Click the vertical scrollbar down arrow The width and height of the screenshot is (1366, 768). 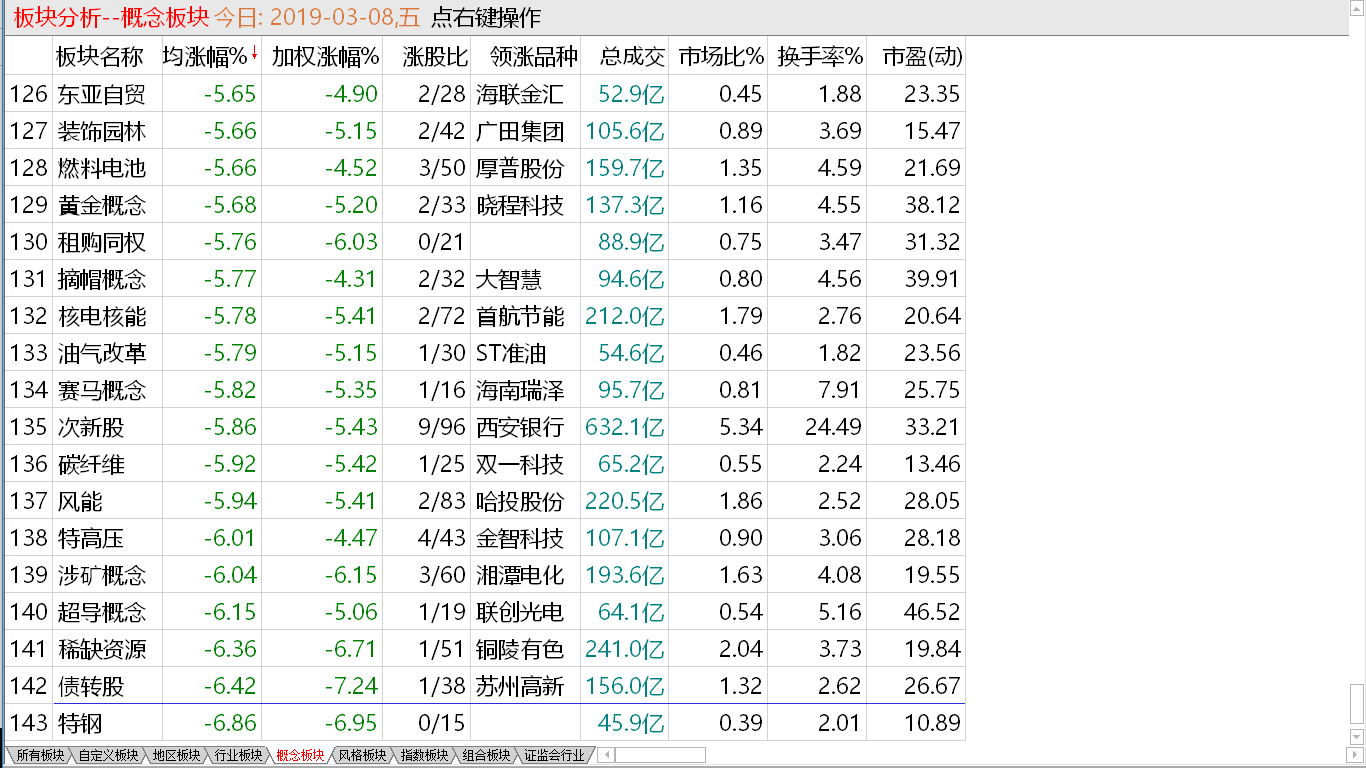coord(1357,738)
